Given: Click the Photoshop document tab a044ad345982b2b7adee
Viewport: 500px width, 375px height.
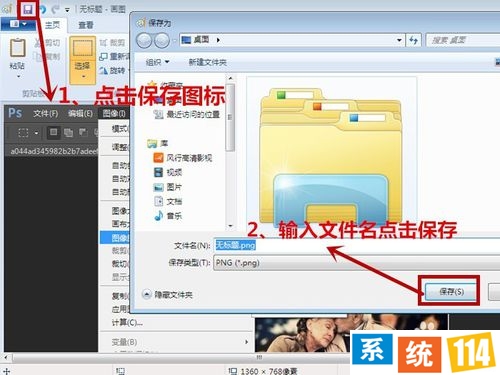Looking at the screenshot, I should click(x=53, y=151).
